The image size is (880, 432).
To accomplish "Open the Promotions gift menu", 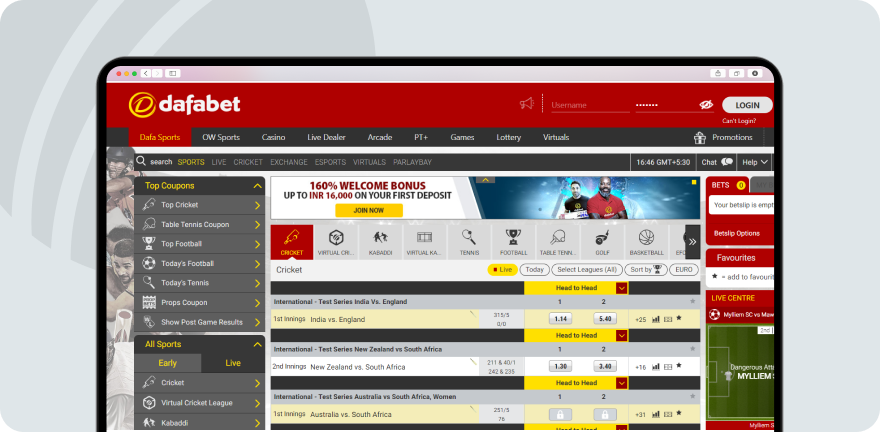I will pos(723,137).
